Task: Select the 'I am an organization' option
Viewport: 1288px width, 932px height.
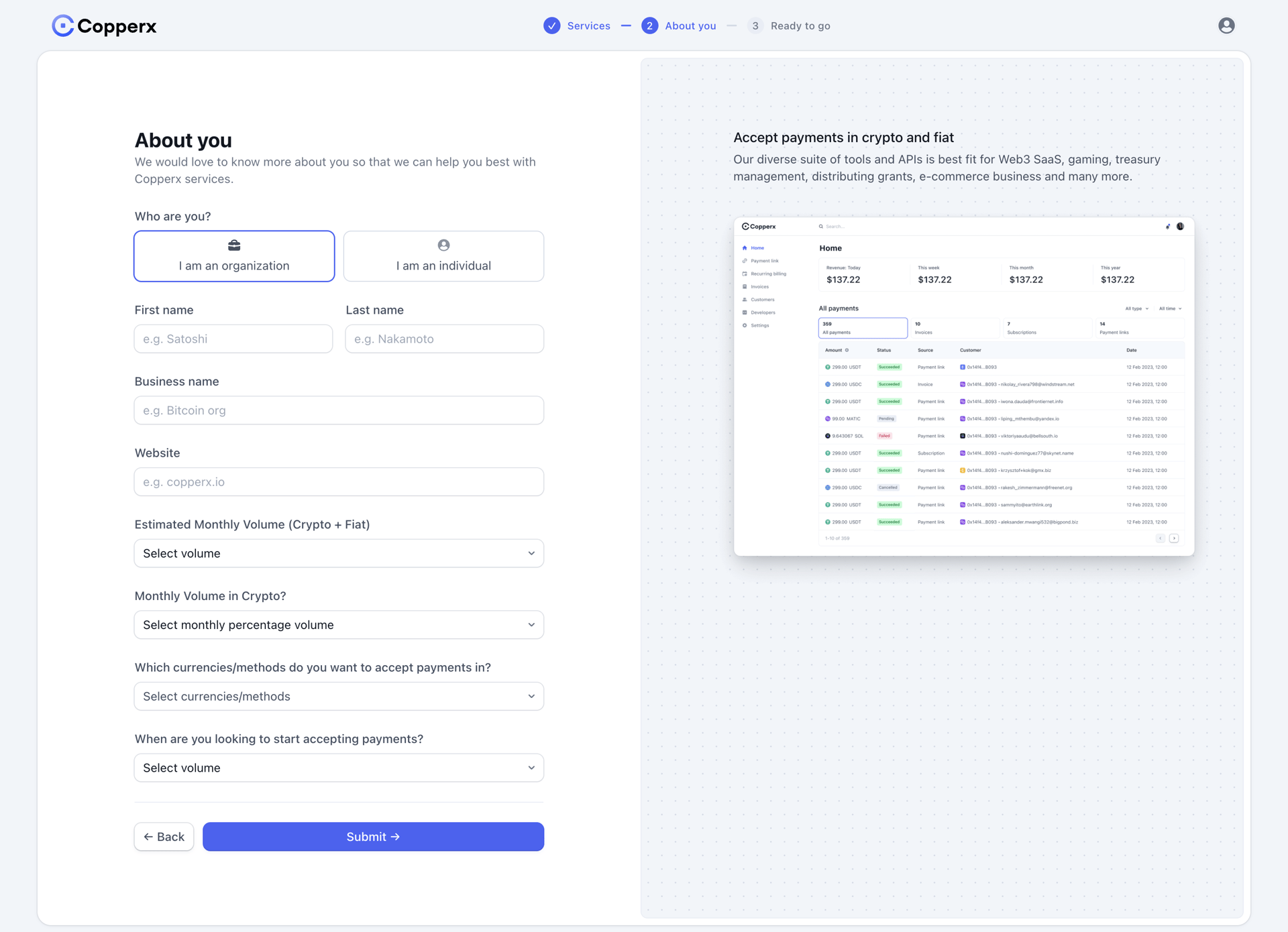Action: click(233, 256)
